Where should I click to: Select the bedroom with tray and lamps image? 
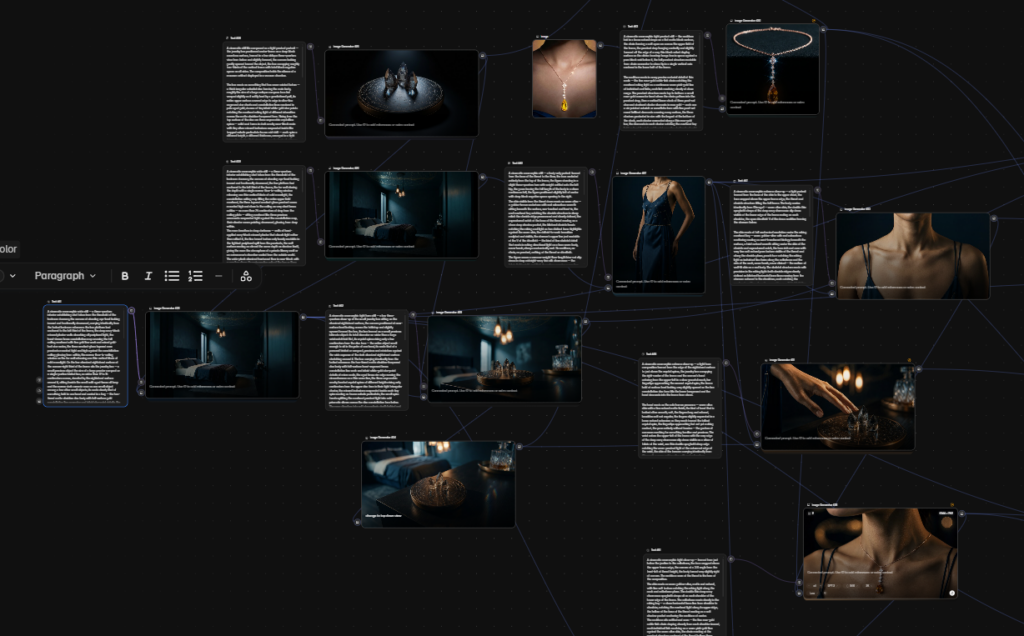click(504, 358)
